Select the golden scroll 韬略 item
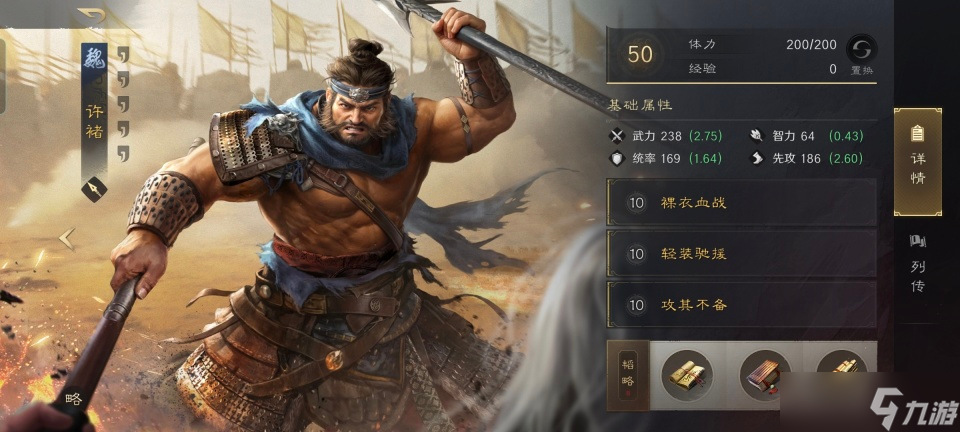Screen dimensions: 960x432 click(686, 374)
